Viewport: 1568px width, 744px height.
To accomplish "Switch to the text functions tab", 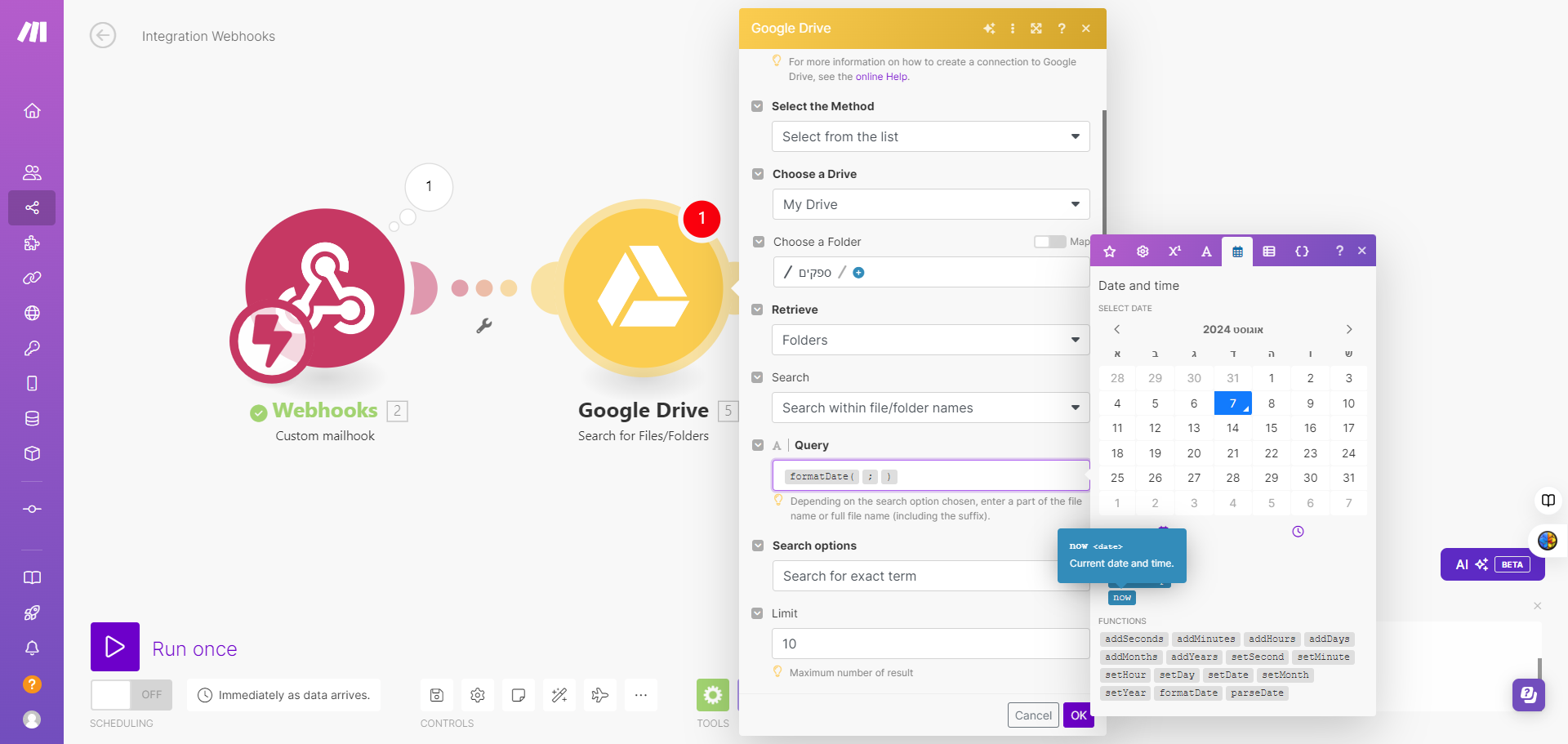I will [1206, 252].
